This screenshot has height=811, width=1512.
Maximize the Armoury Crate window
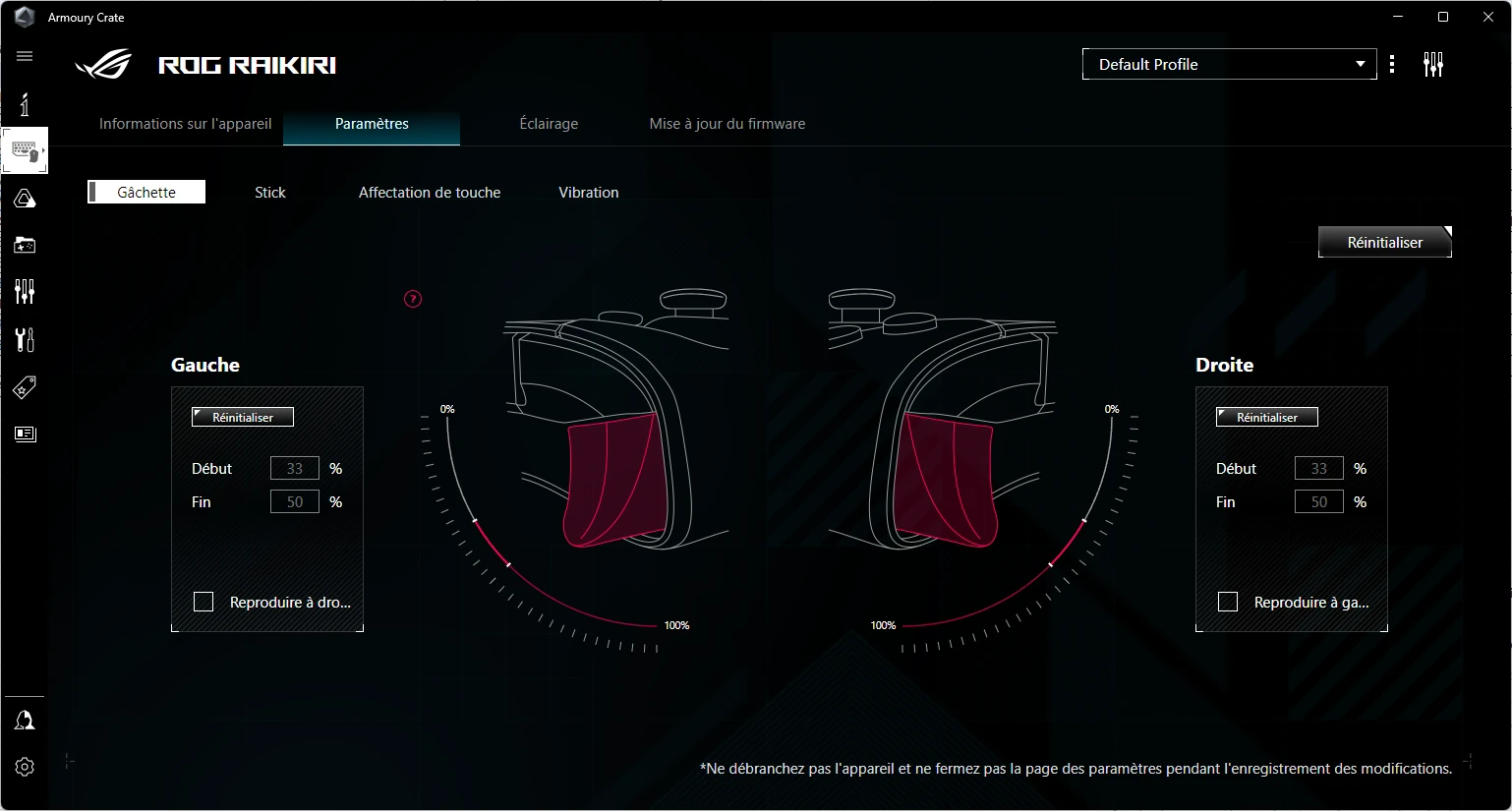(x=1443, y=17)
